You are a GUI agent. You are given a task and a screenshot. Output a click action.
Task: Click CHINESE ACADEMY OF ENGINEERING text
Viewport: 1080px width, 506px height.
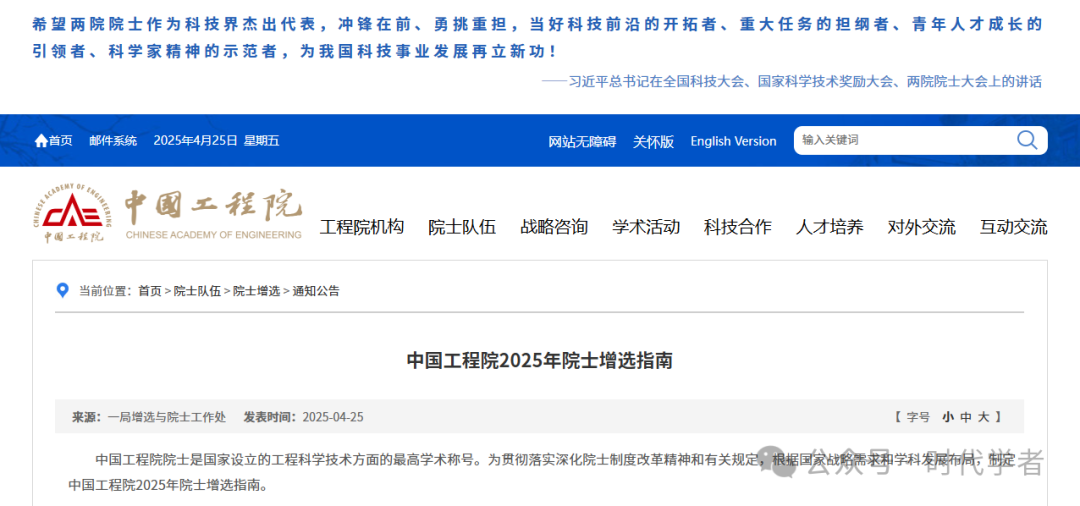pos(214,235)
